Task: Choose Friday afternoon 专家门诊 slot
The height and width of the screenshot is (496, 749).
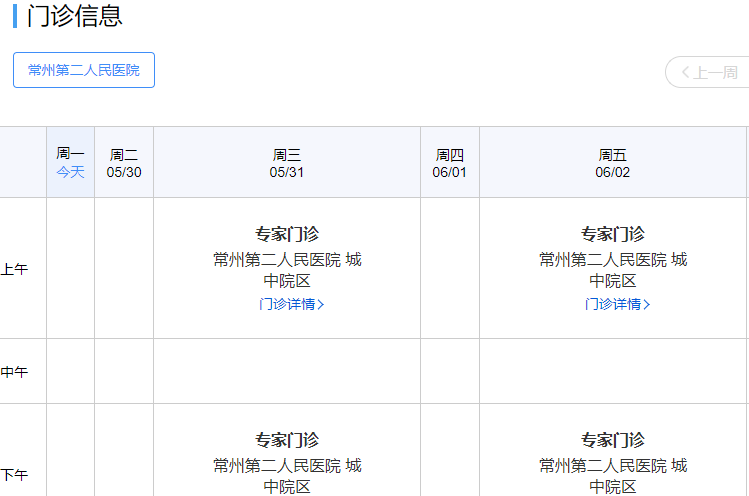Action: coord(612,440)
